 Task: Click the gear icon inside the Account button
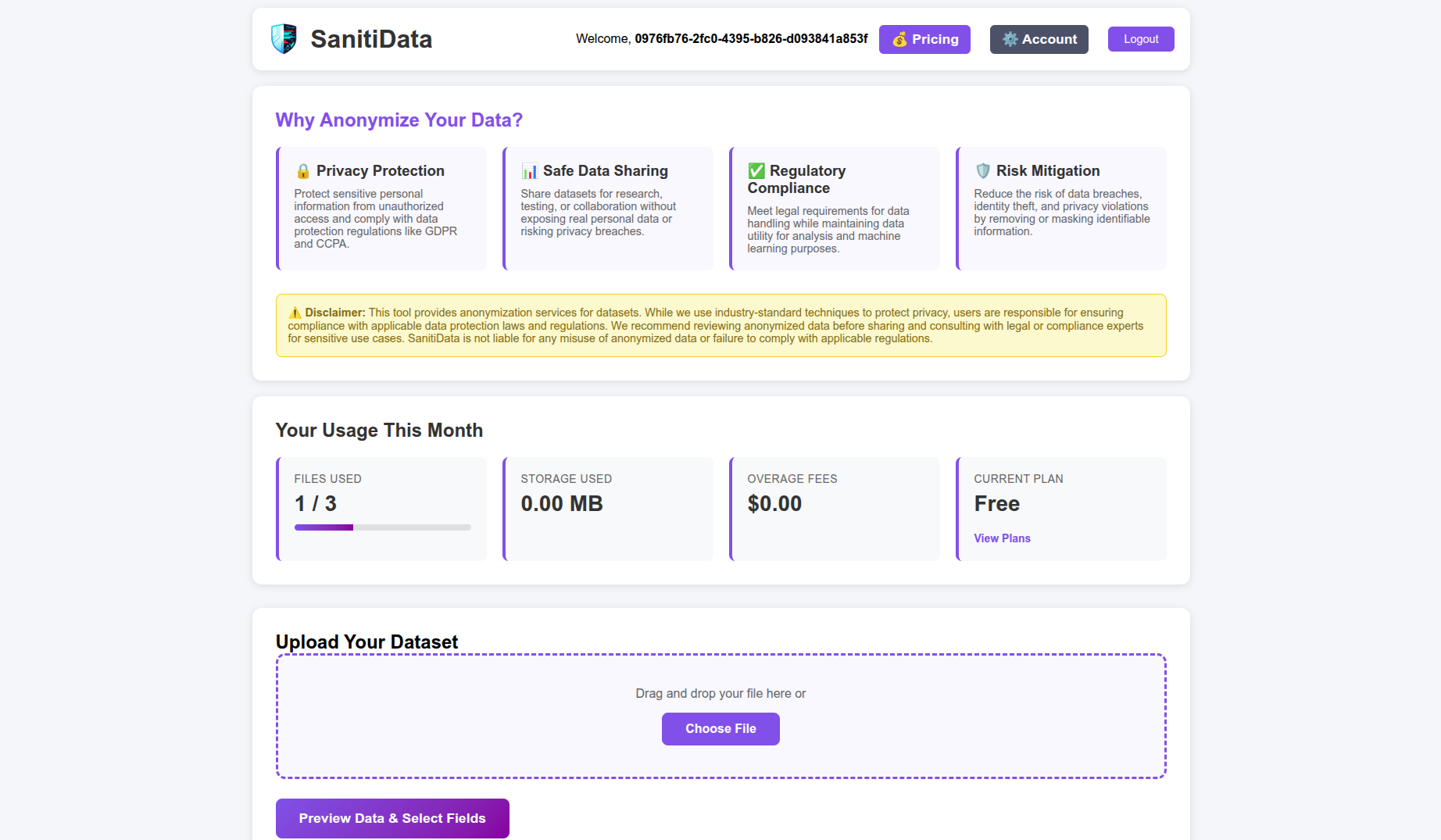1010,39
